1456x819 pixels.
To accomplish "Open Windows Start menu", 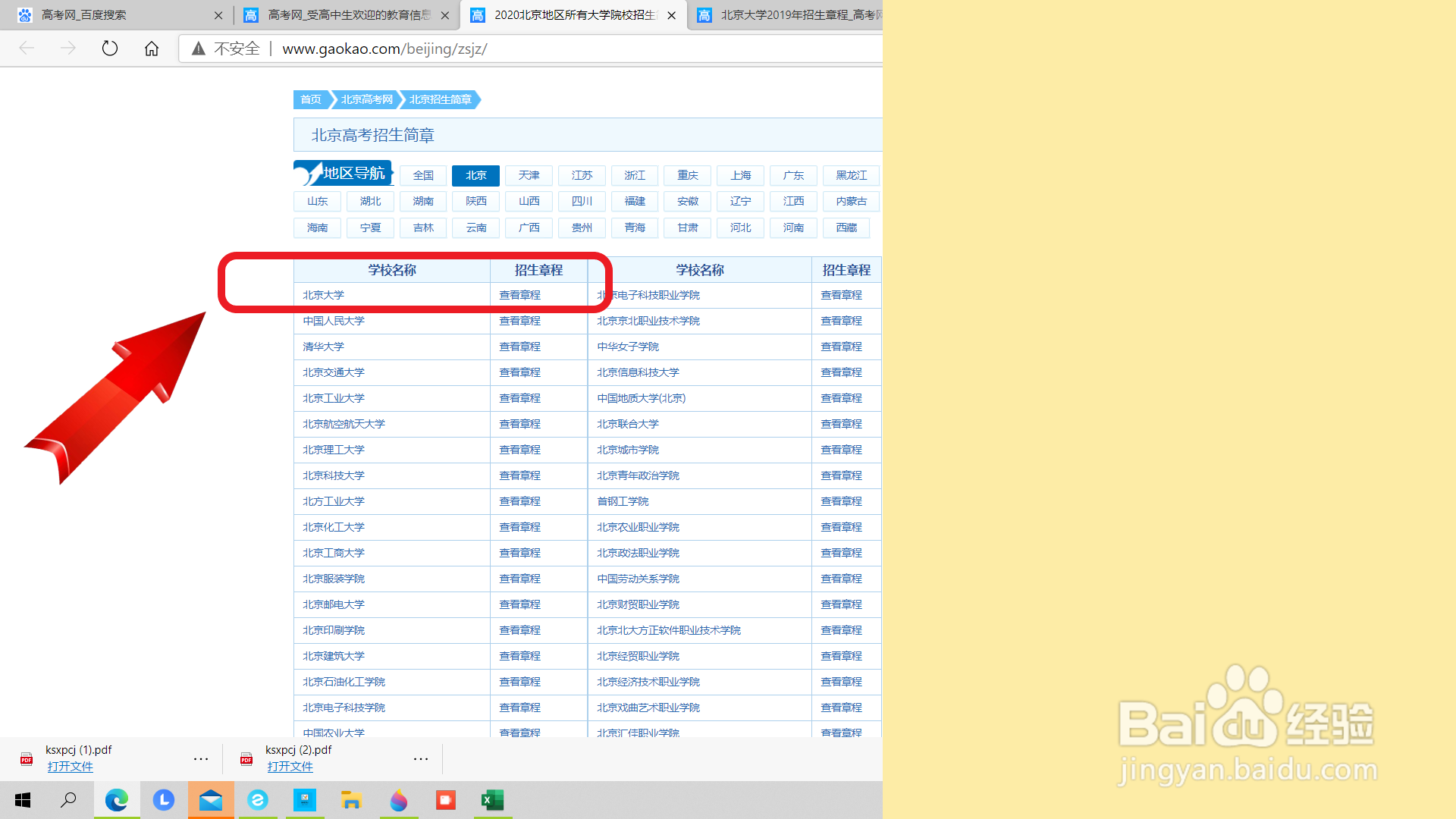I will pyautogui.click(x=23, y=800).
